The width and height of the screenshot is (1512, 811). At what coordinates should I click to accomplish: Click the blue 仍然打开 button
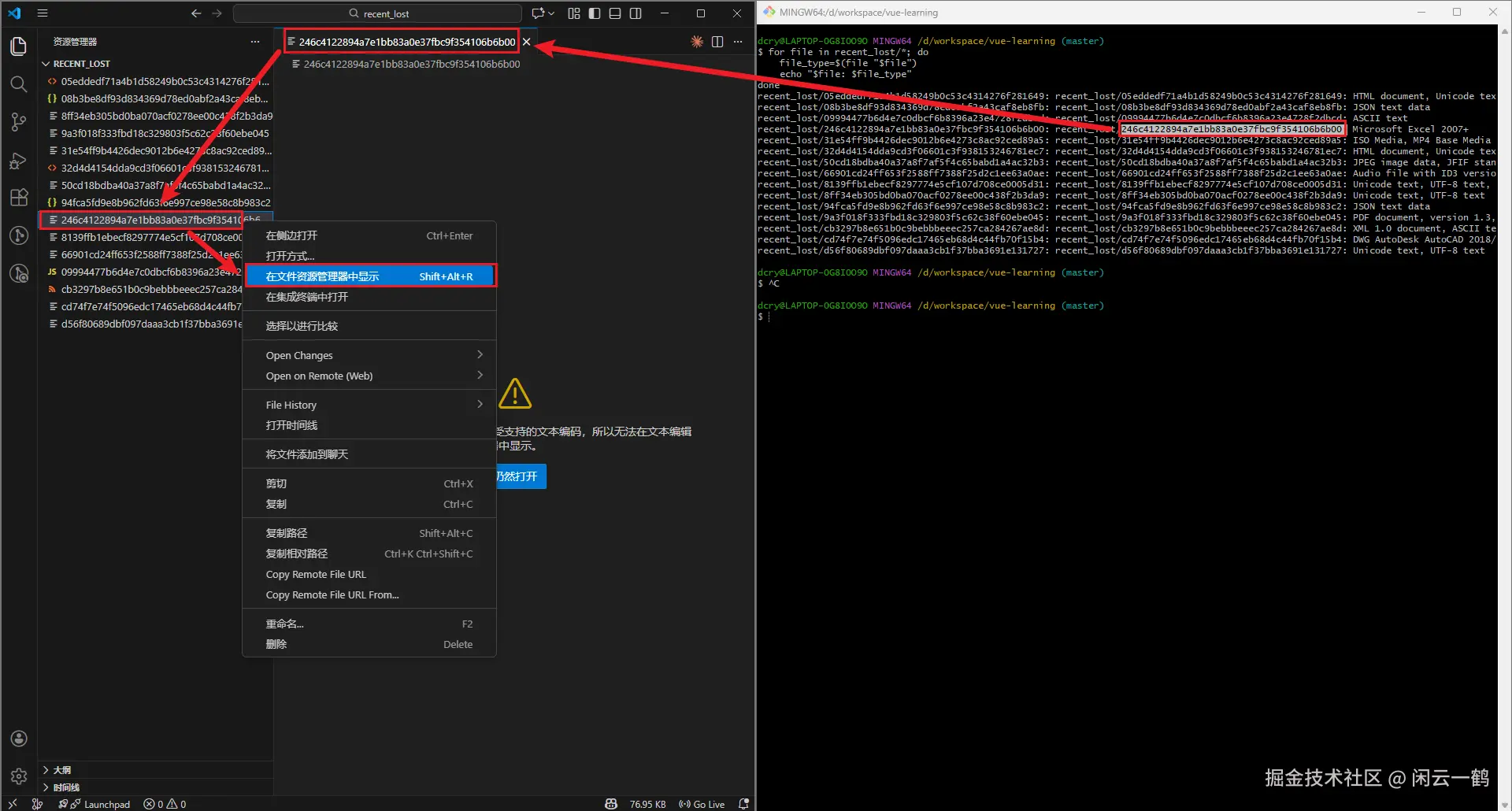tap(521, 476)
